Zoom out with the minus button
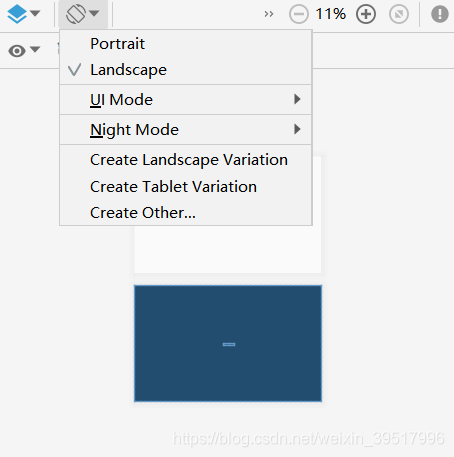The image size is (454, 457). [299, 14]
